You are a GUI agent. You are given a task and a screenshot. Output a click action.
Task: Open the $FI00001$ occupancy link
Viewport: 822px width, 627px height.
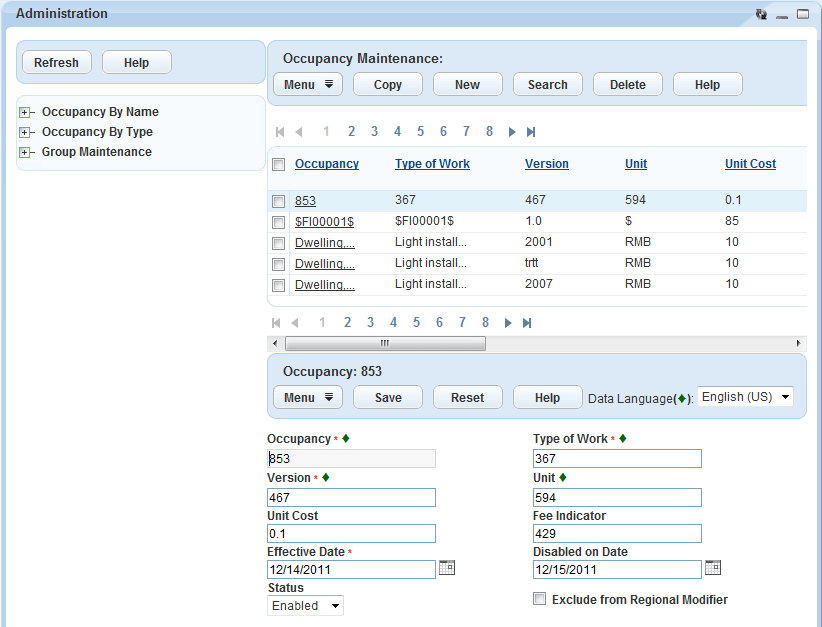324,221
